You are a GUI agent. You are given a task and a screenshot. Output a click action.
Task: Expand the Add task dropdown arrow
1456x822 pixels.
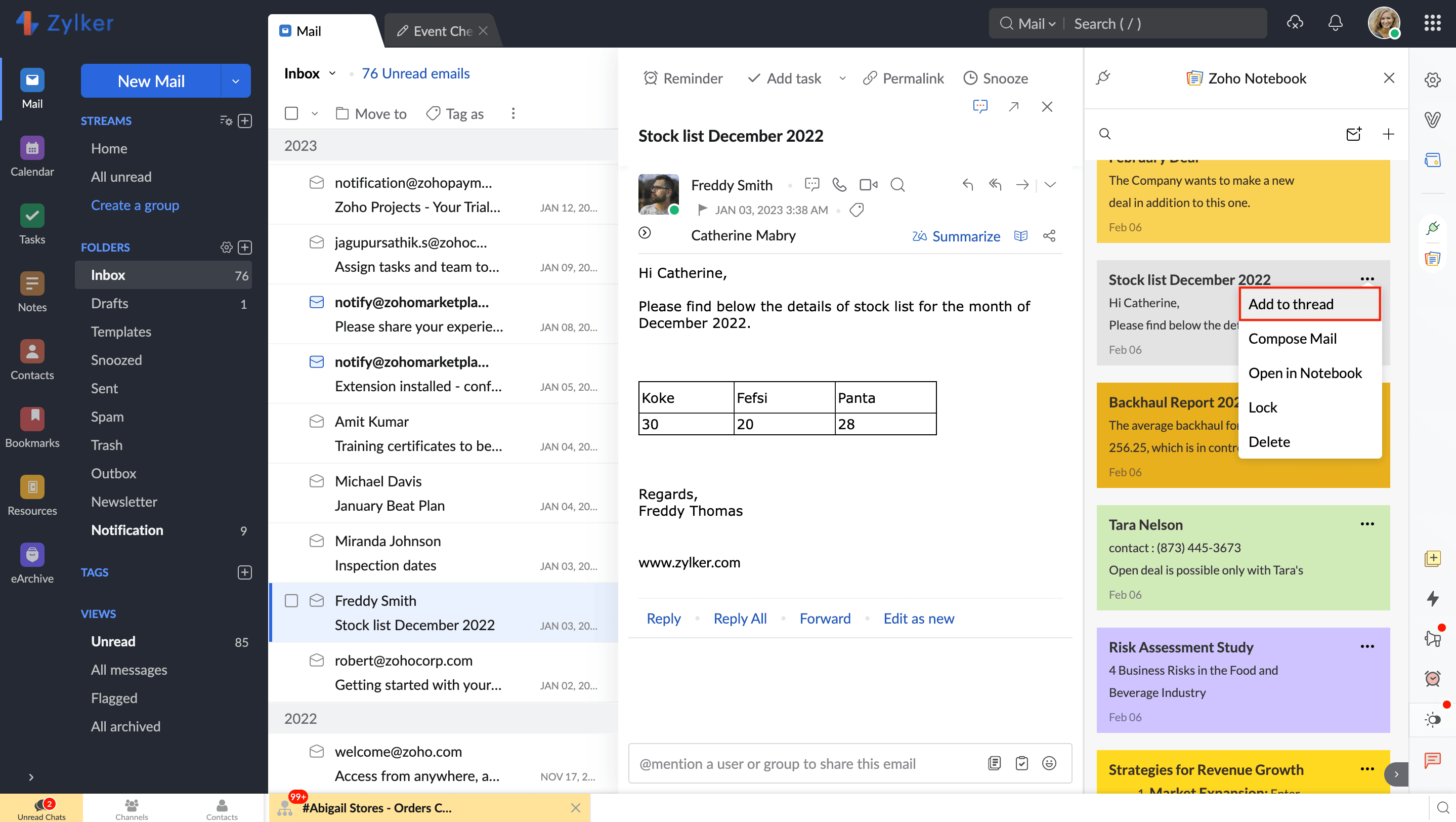[x=842, y=78]
